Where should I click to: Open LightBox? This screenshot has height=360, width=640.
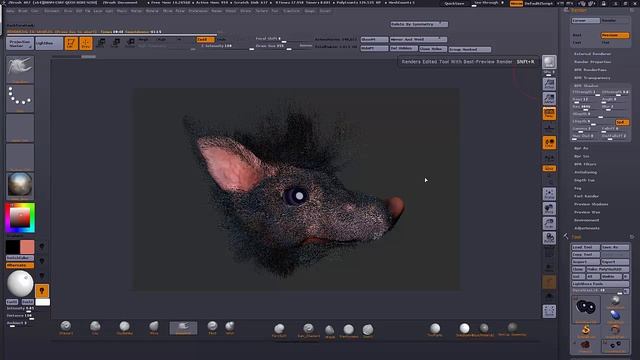click(x=49, y=43)
